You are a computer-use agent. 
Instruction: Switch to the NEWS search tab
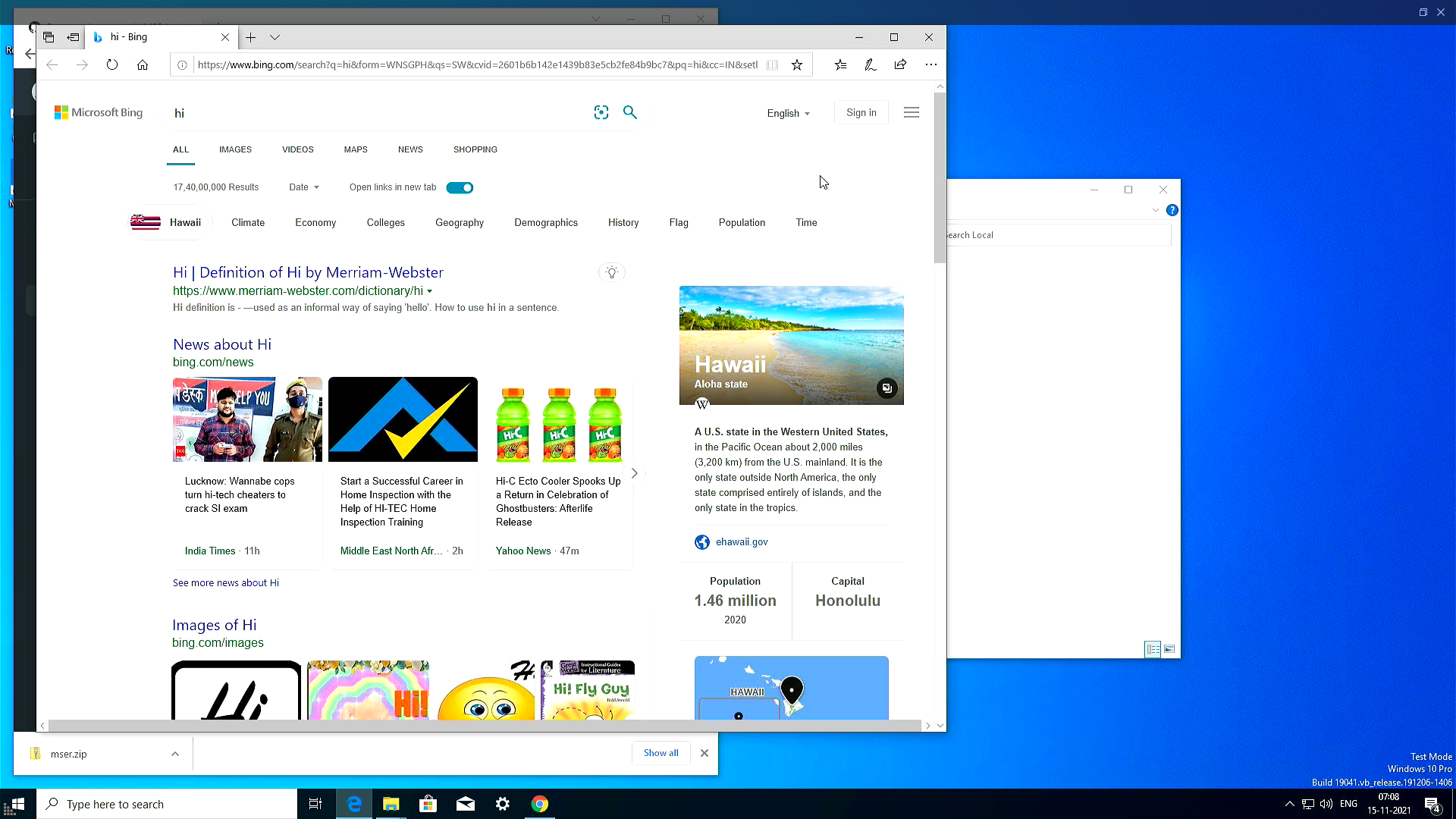point(410,149)
